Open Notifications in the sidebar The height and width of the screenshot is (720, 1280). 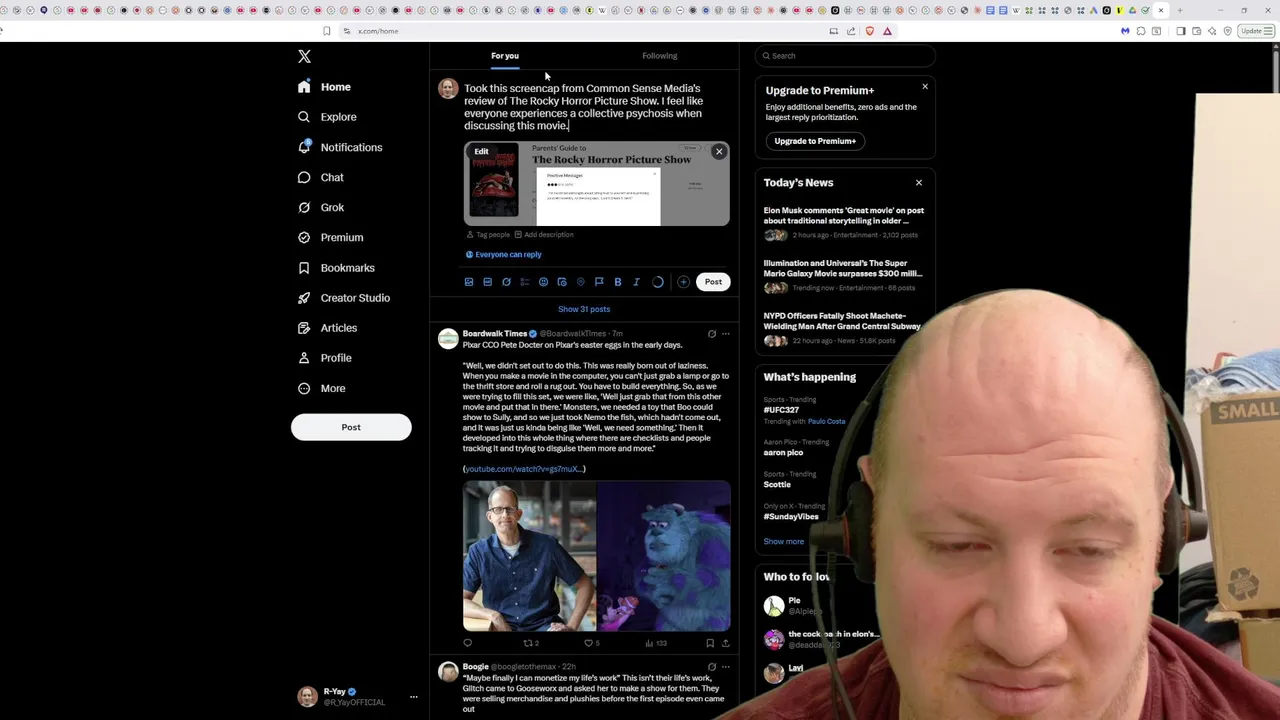[x=340, y=147]
